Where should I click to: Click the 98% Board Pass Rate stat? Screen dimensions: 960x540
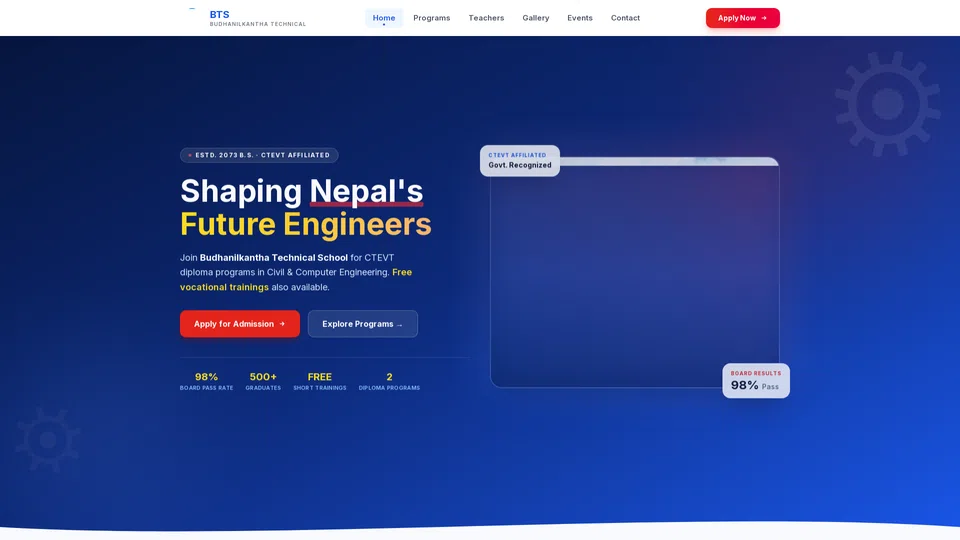point(206,381)
